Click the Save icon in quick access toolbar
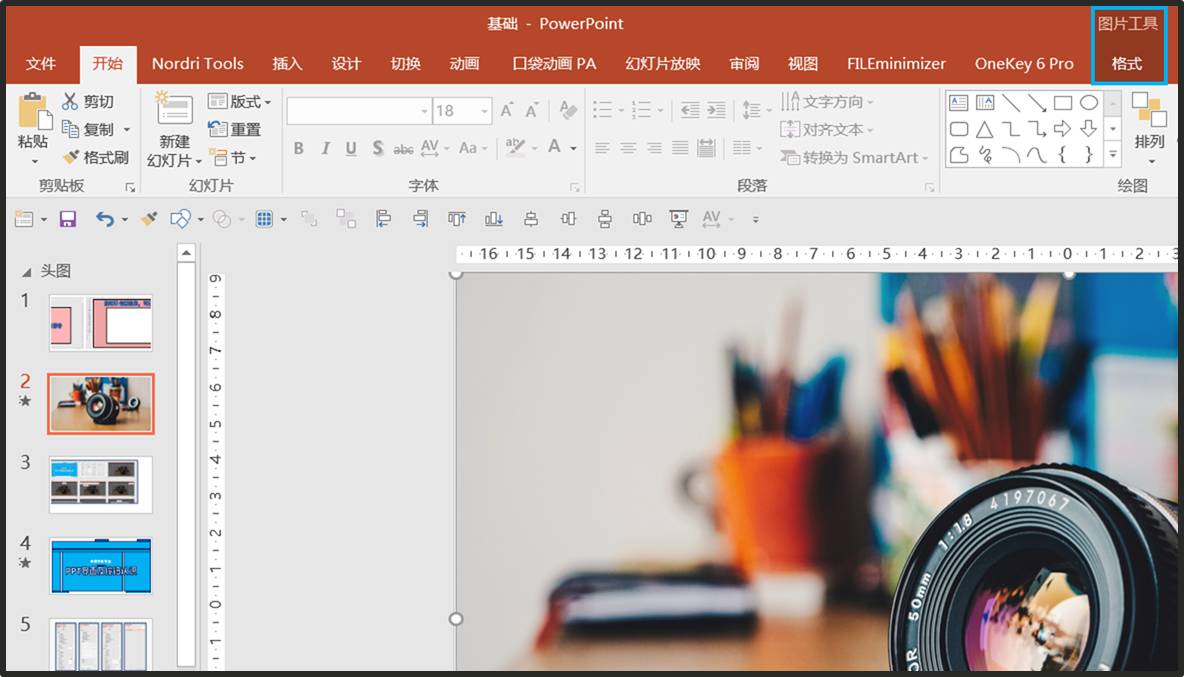The height and width of the screenshot is (677, 1184). [x=68, y=219]
